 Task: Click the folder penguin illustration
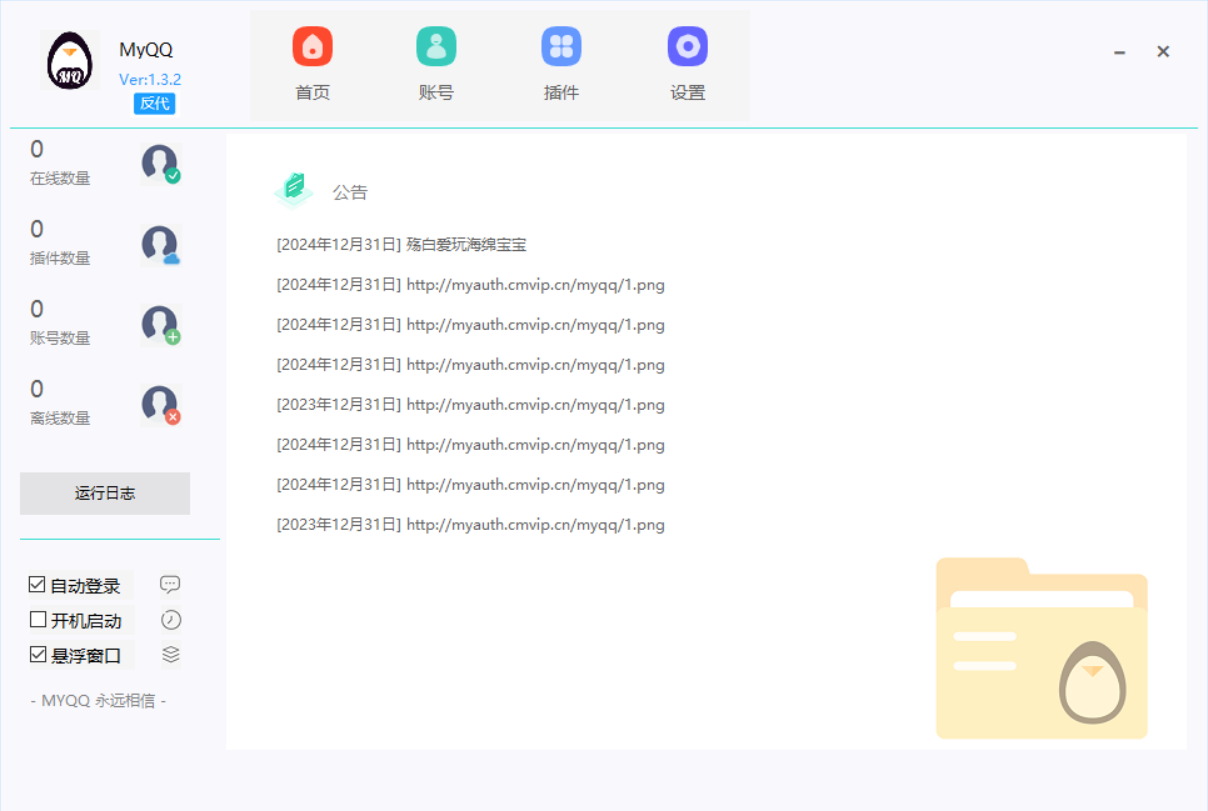pos(1041,649)
